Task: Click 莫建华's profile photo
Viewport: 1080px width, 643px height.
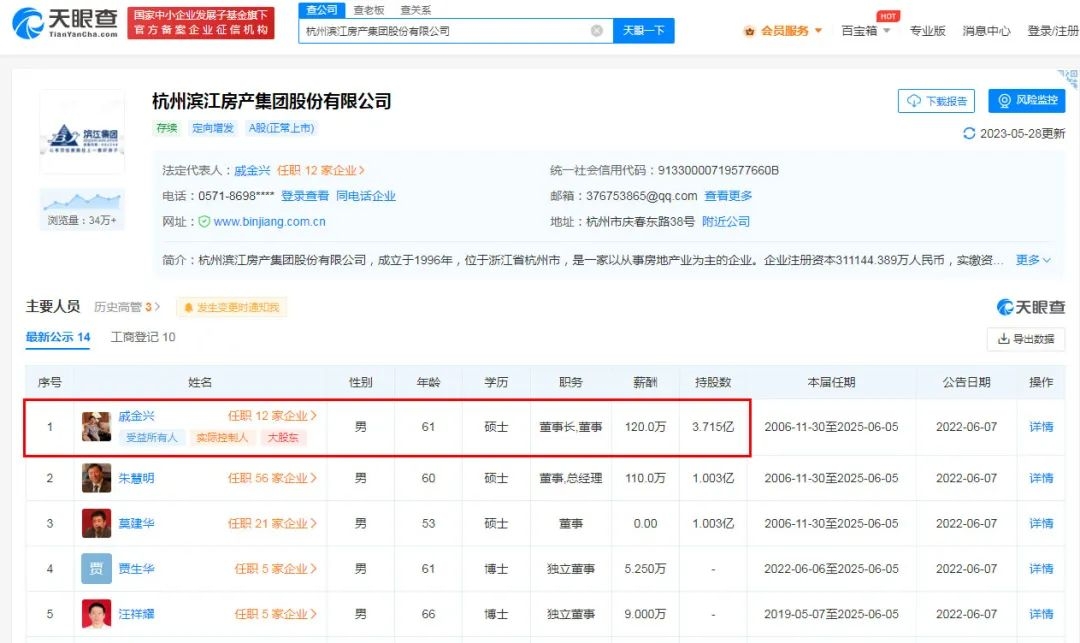Action: coord(96,523)
